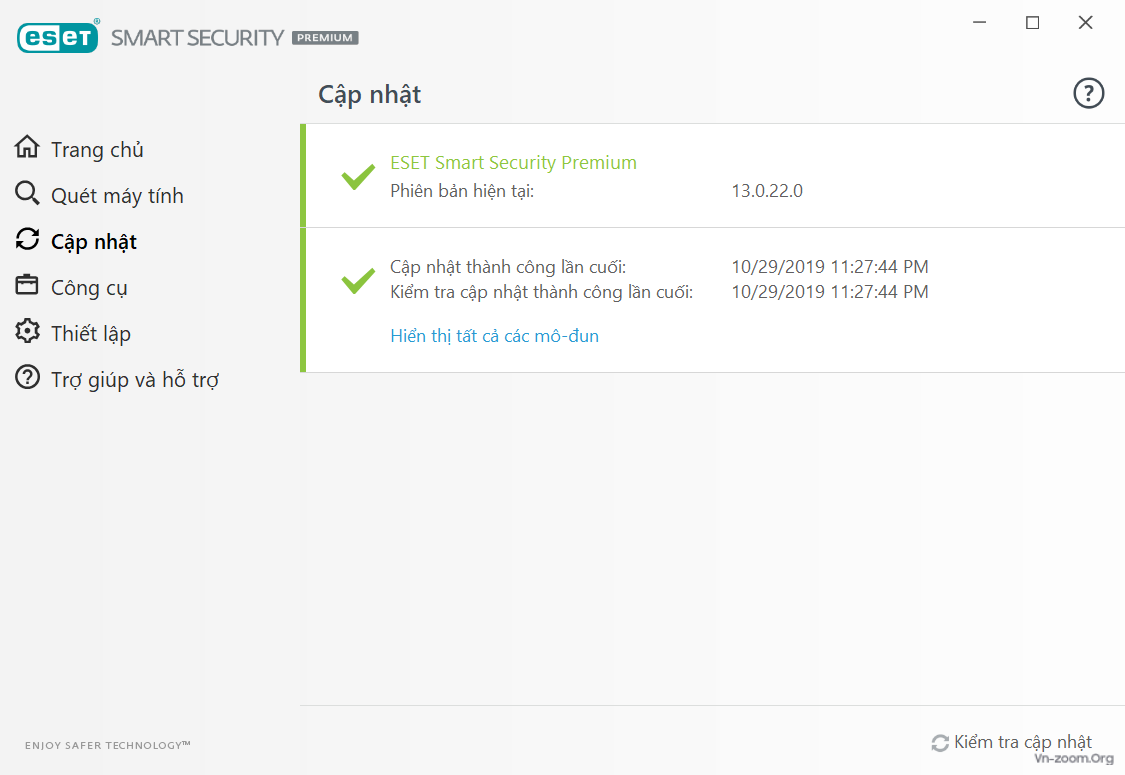Maximize the ESET window
Screen dimensions: 1125x775
pyautogui.click(x=1033, y=23)
